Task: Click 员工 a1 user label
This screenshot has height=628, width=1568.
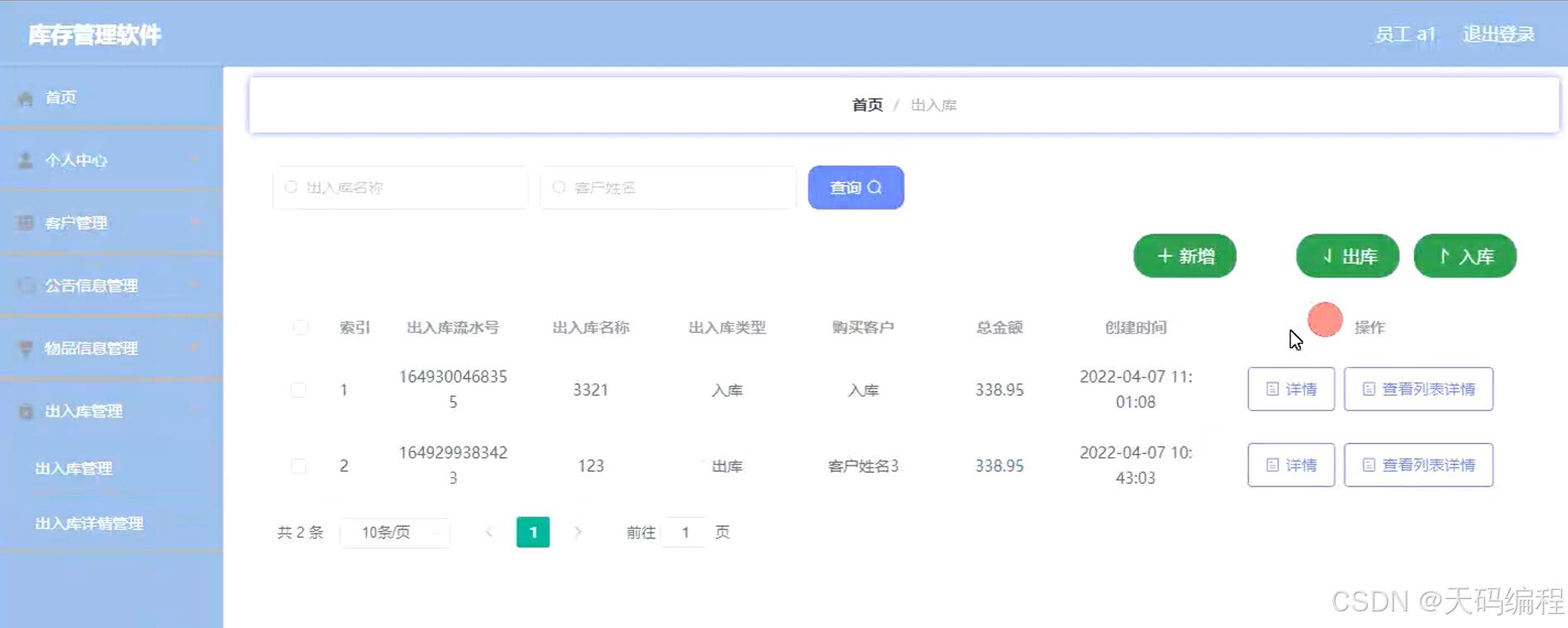Action: (x=1405, y=34)
